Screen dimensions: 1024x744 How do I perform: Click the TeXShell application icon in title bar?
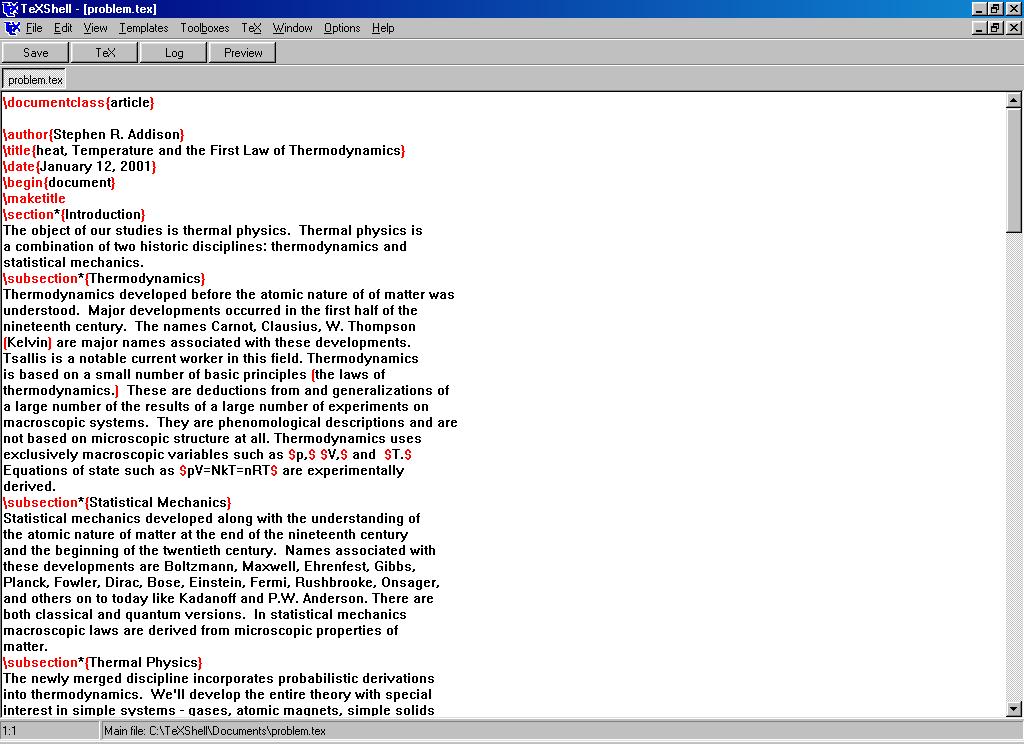tap(9, 8)
